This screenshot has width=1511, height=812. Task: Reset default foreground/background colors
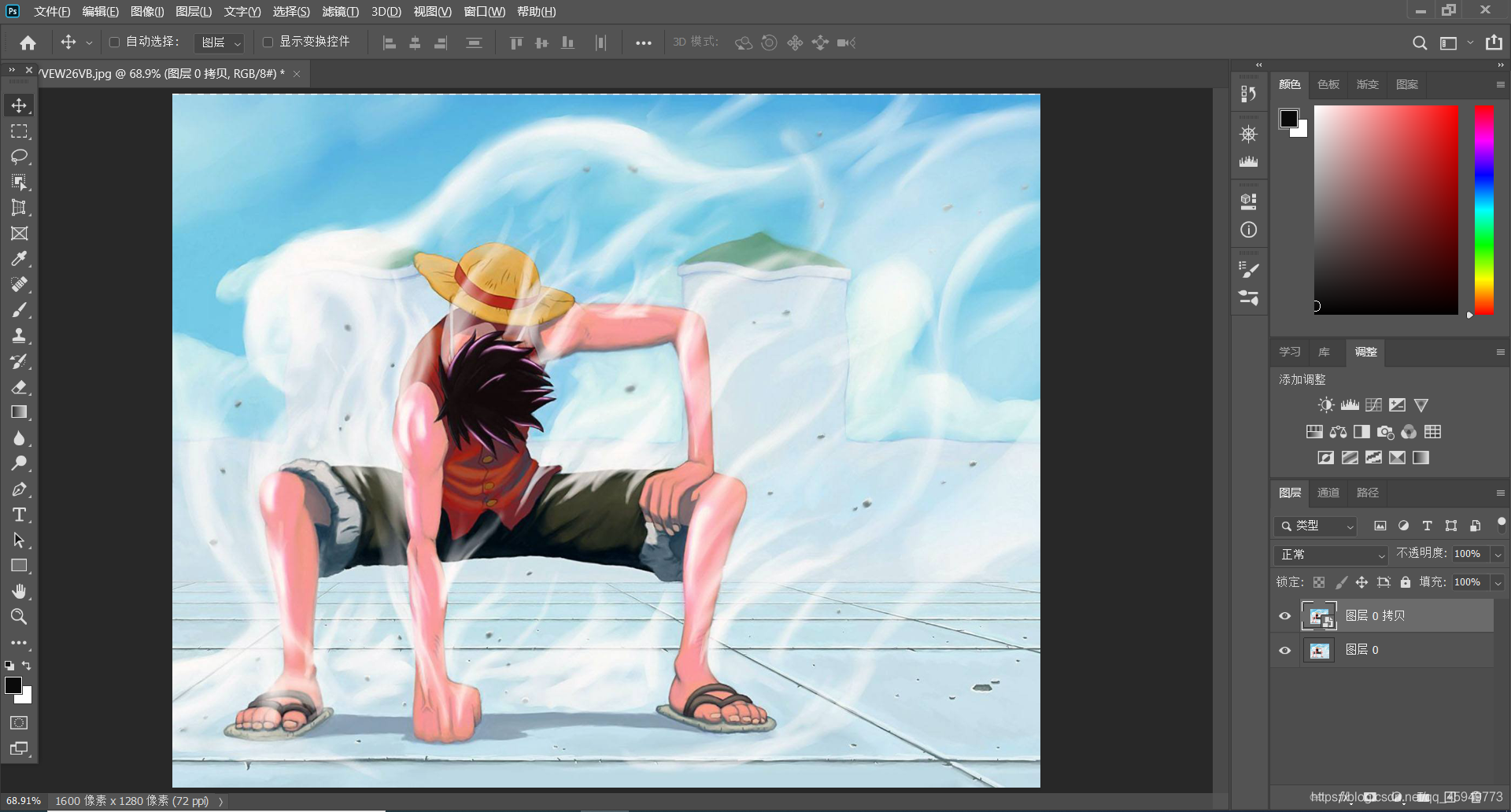click(9, 666)
